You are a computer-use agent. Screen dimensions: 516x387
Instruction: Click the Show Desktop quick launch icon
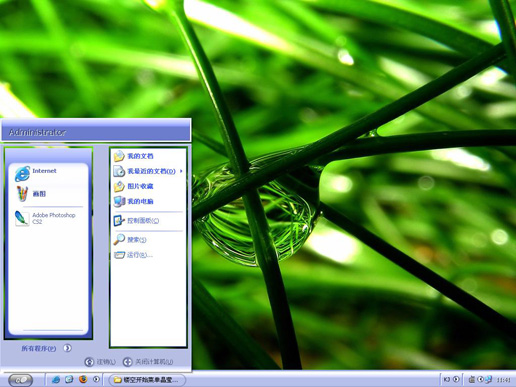69,379
